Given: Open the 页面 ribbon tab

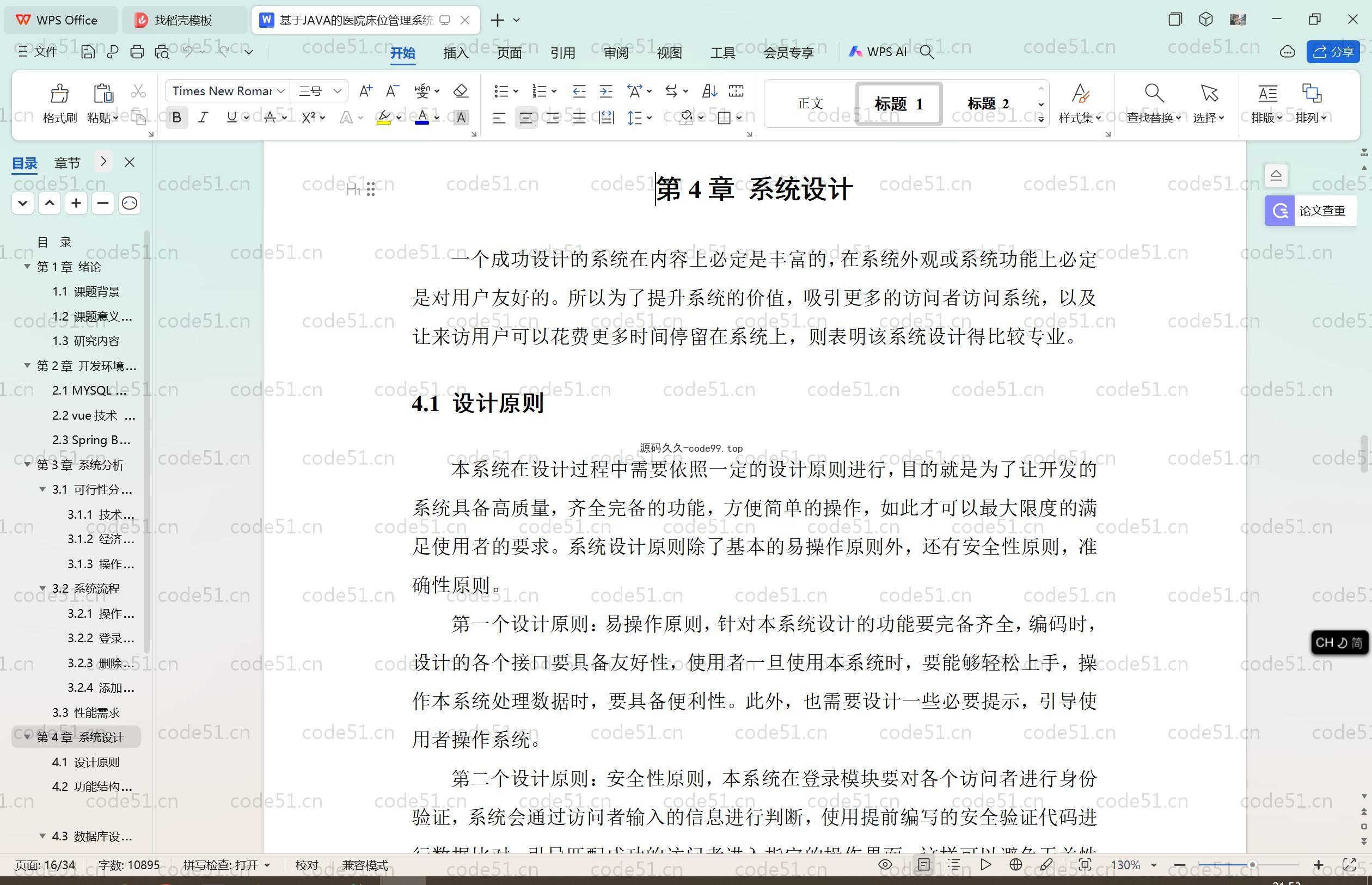Looking at the screenshot, I should coord(509,52).
